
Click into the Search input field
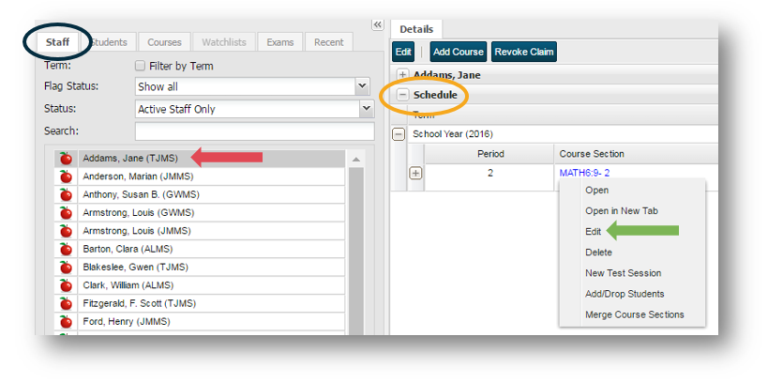pyautogui.click(x=254, y=132)
